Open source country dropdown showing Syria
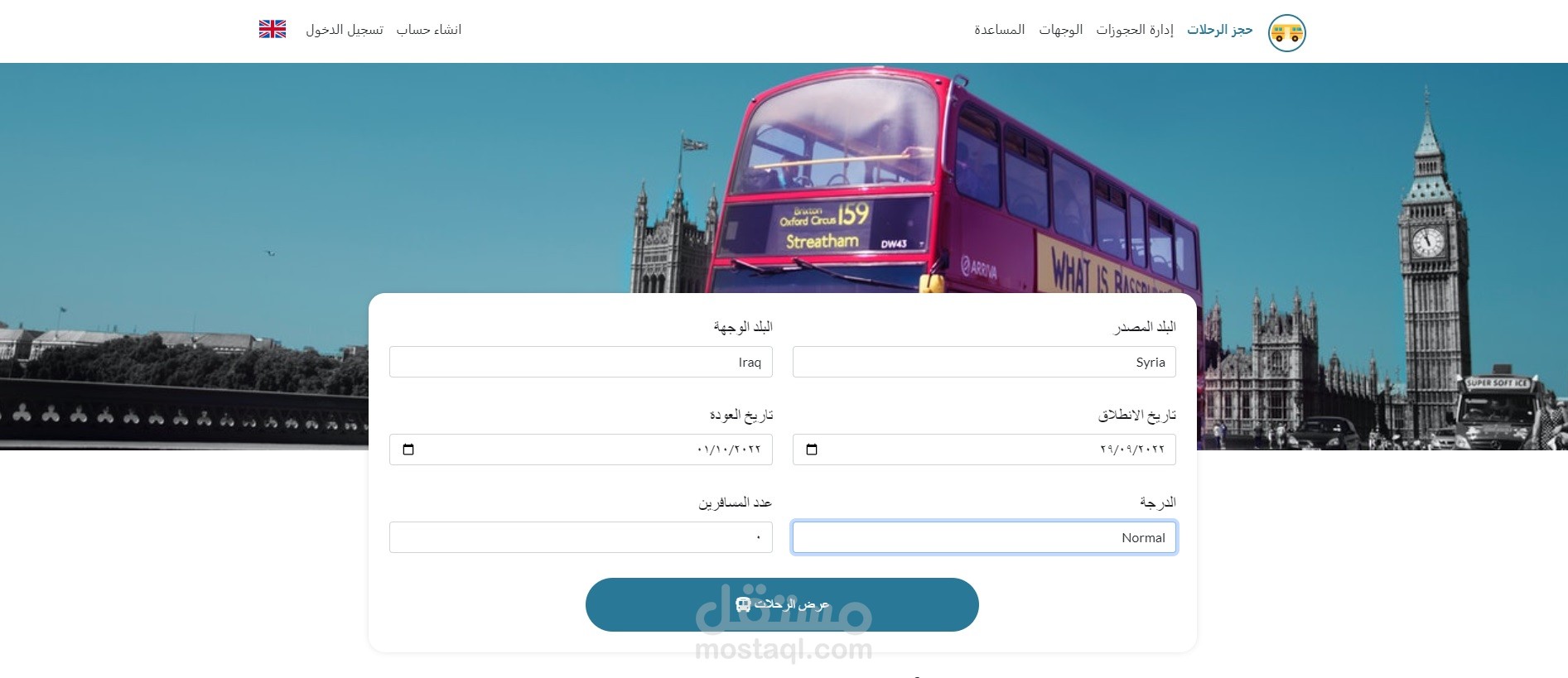Viewport: 1568px width, 678px height. pyautogui.click(x=984, y=362)
